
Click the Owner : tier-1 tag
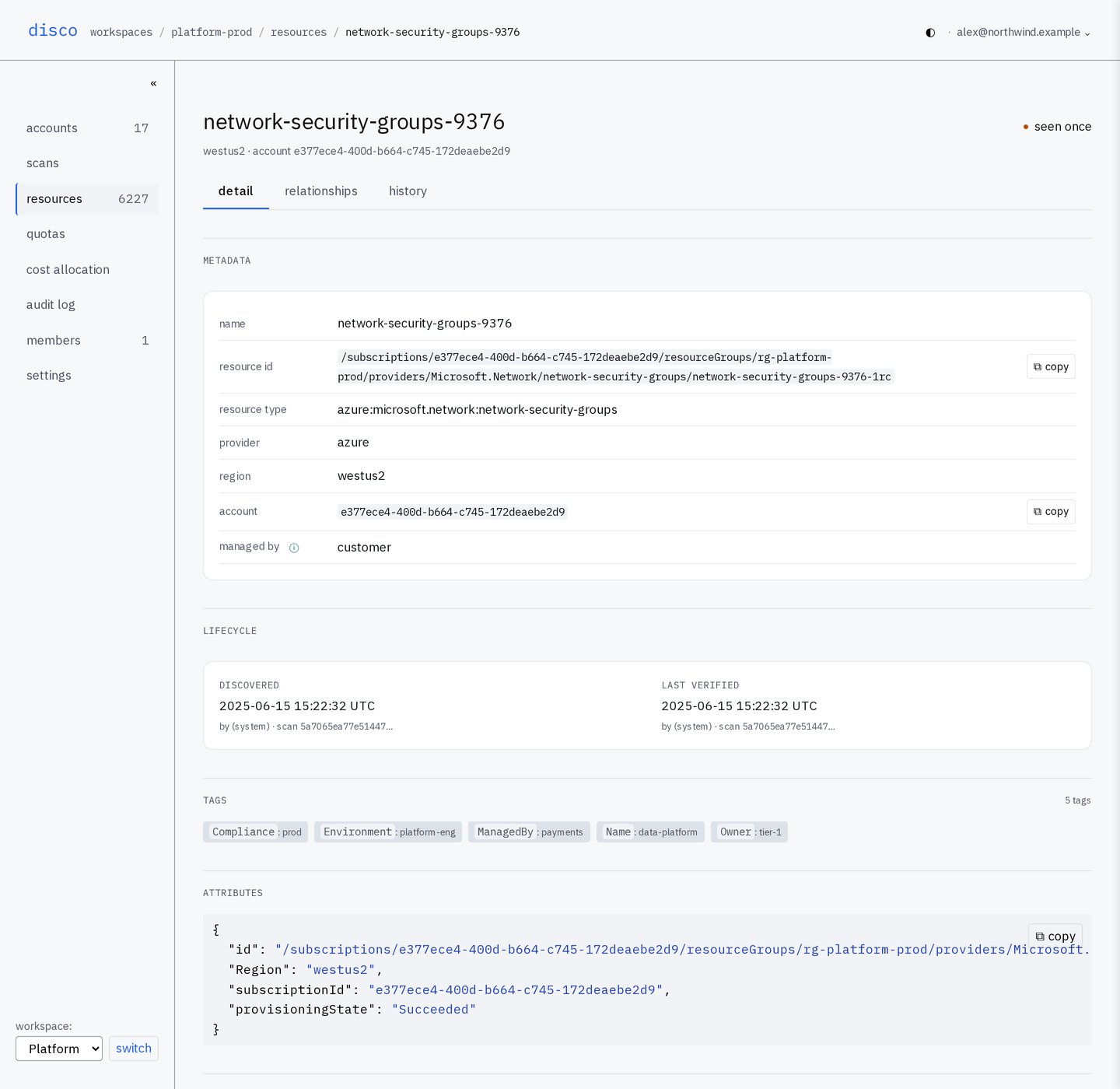(x=750, y=832)
